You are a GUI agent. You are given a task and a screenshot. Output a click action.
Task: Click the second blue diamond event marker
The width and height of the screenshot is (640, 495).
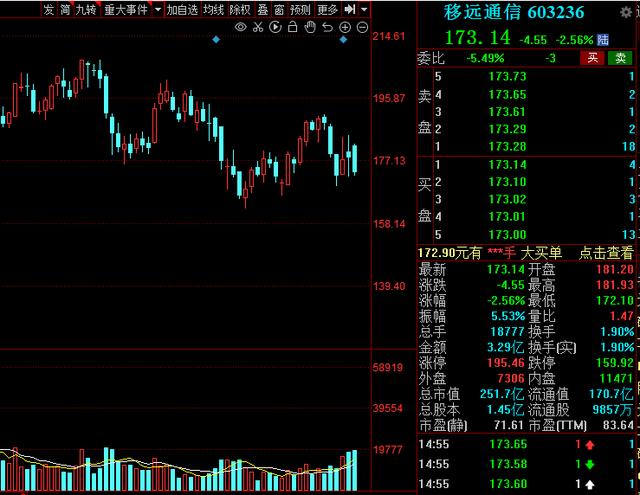pos(343,40)
